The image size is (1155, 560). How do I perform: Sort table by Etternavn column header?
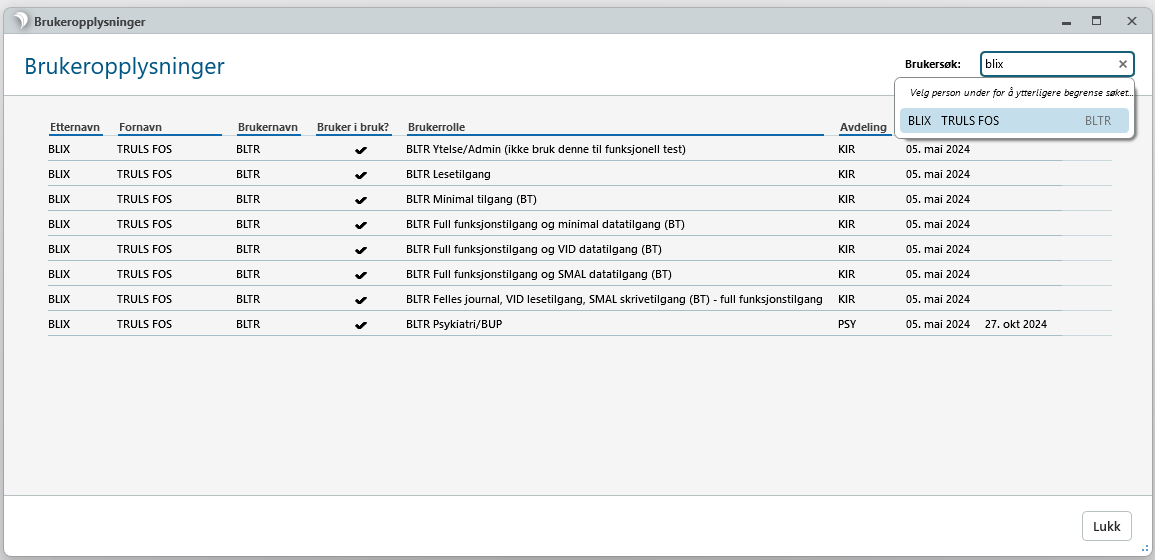(x=74, y=127)
